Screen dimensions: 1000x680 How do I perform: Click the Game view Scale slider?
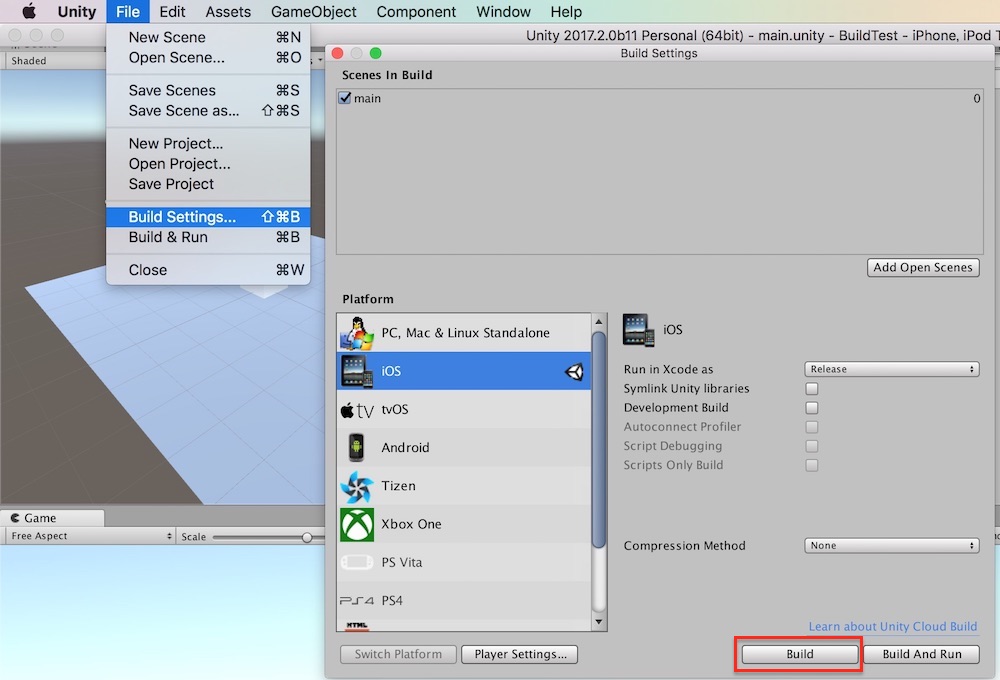point(307,537)
